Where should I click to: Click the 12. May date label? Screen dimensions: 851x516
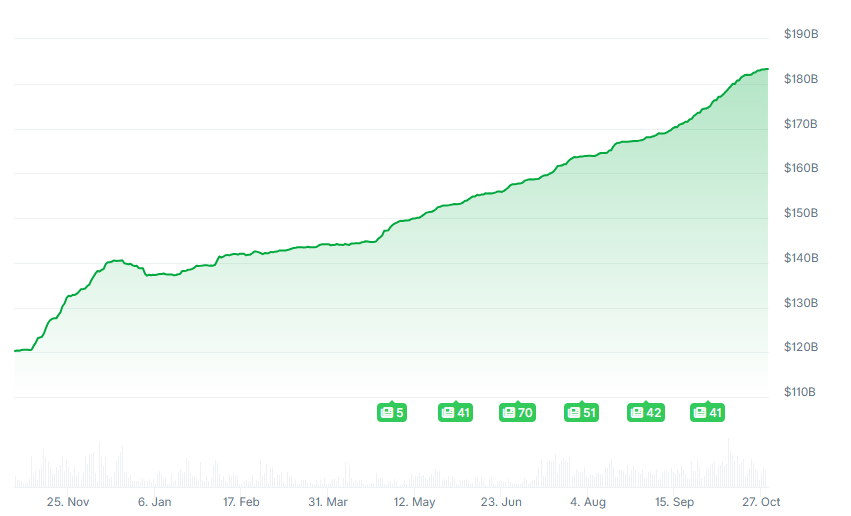pyautogui.click(x=414, y=502)
